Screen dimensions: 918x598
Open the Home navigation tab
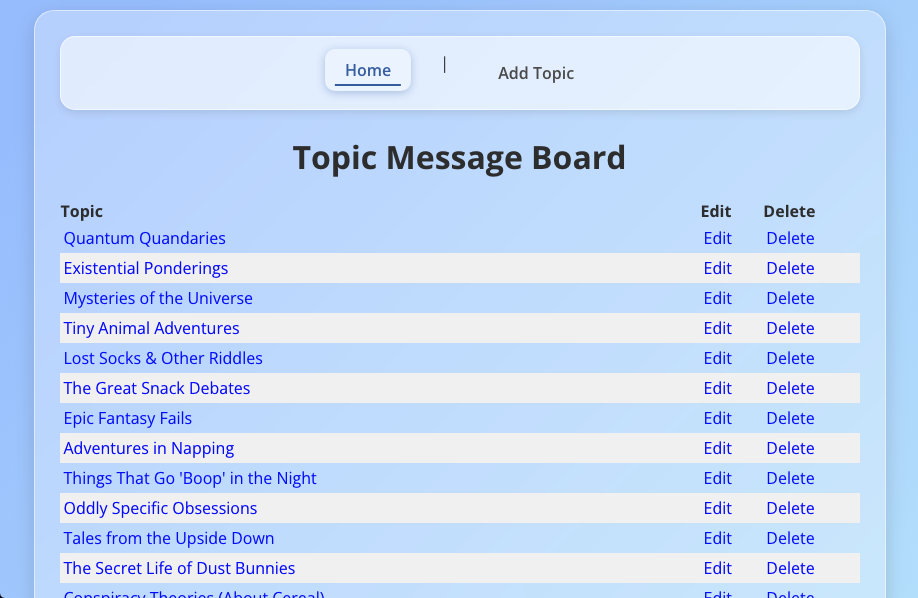(x=368, y=70)
